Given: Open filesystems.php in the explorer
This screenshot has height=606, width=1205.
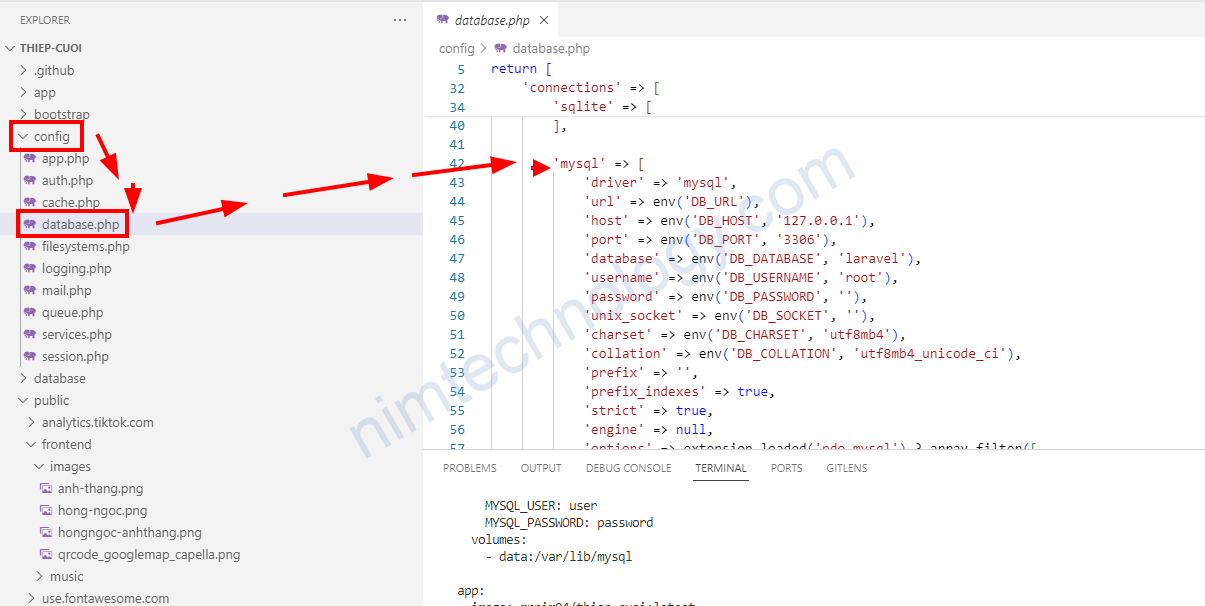Looking at the screenshot, I should 85,247.
